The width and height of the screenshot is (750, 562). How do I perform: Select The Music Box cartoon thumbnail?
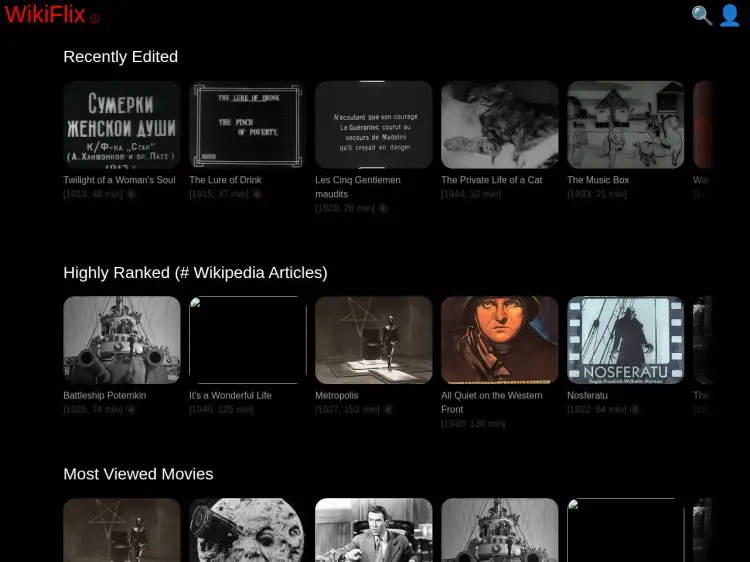pos(626,125)
